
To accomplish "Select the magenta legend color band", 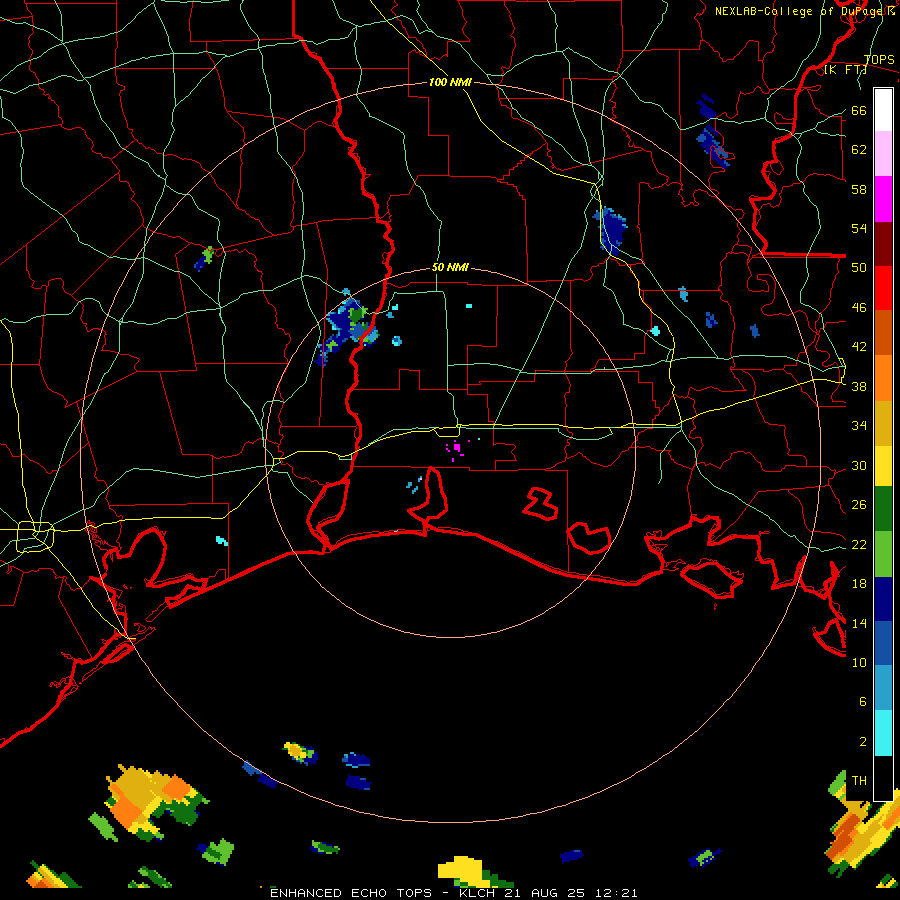I will (x=883, y=199).
